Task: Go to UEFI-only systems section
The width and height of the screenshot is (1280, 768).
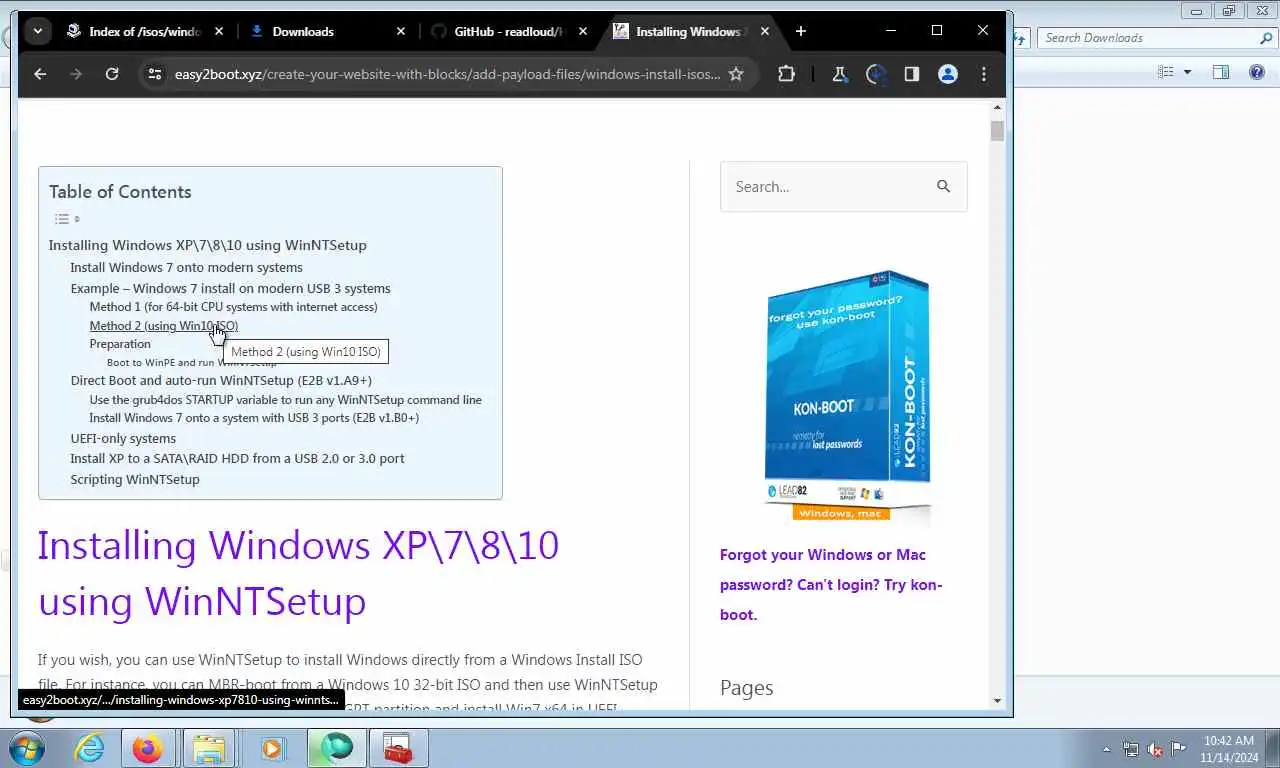Action: (123, 438)
